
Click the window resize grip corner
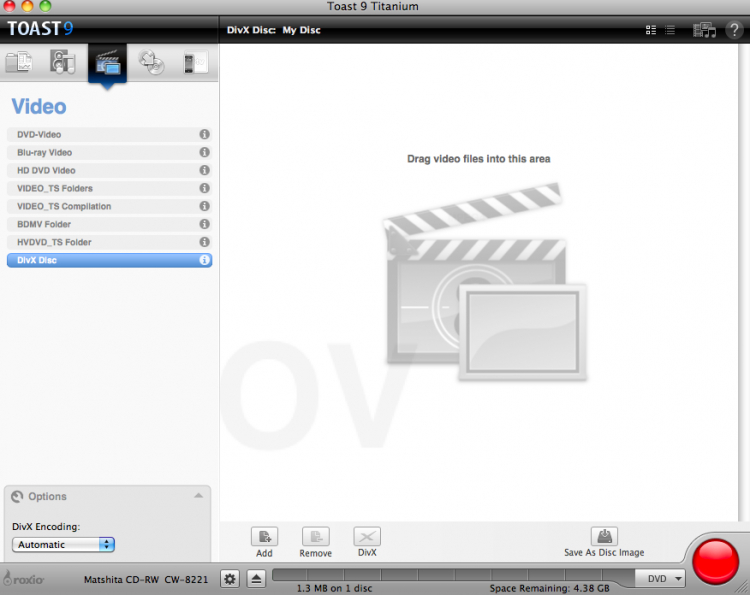(x=743, y=588)
